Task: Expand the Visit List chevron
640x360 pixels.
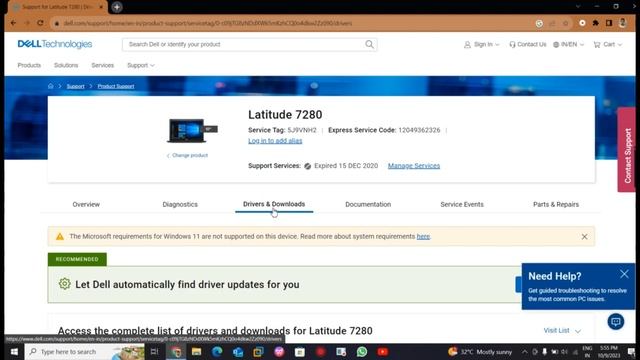Action: coord(578,331)
